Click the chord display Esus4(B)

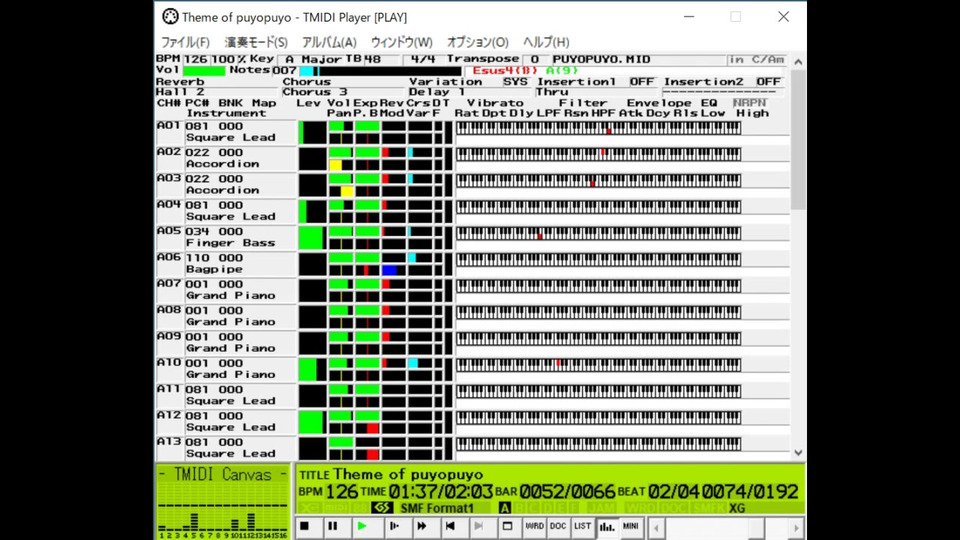[505, 70]
